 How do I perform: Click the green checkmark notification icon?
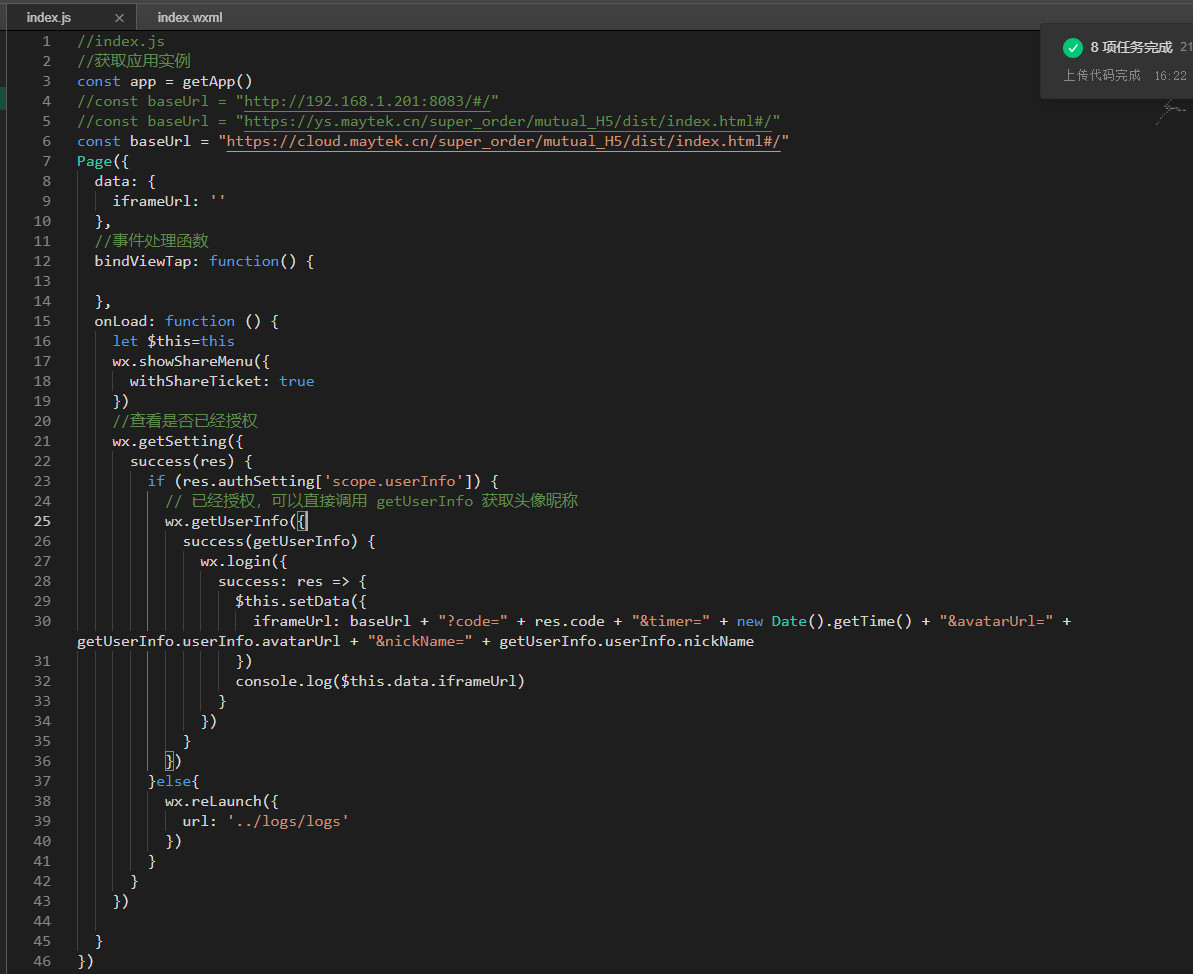coord(1072,48)
